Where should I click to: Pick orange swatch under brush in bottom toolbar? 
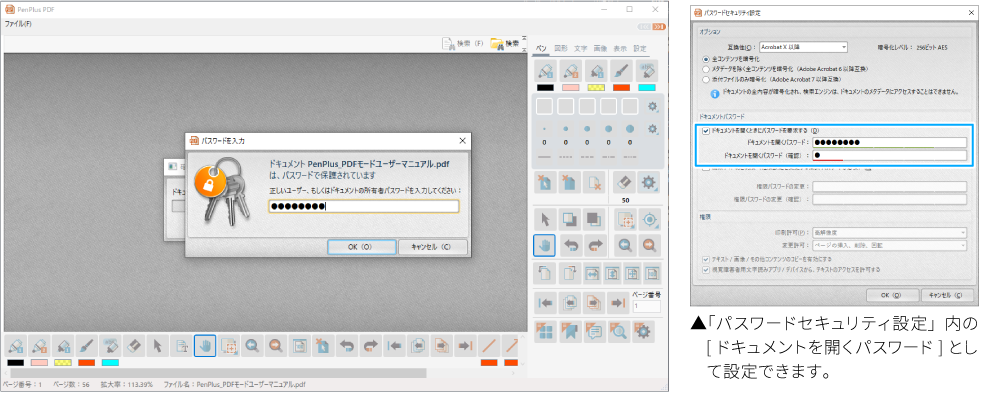point(87,363)
